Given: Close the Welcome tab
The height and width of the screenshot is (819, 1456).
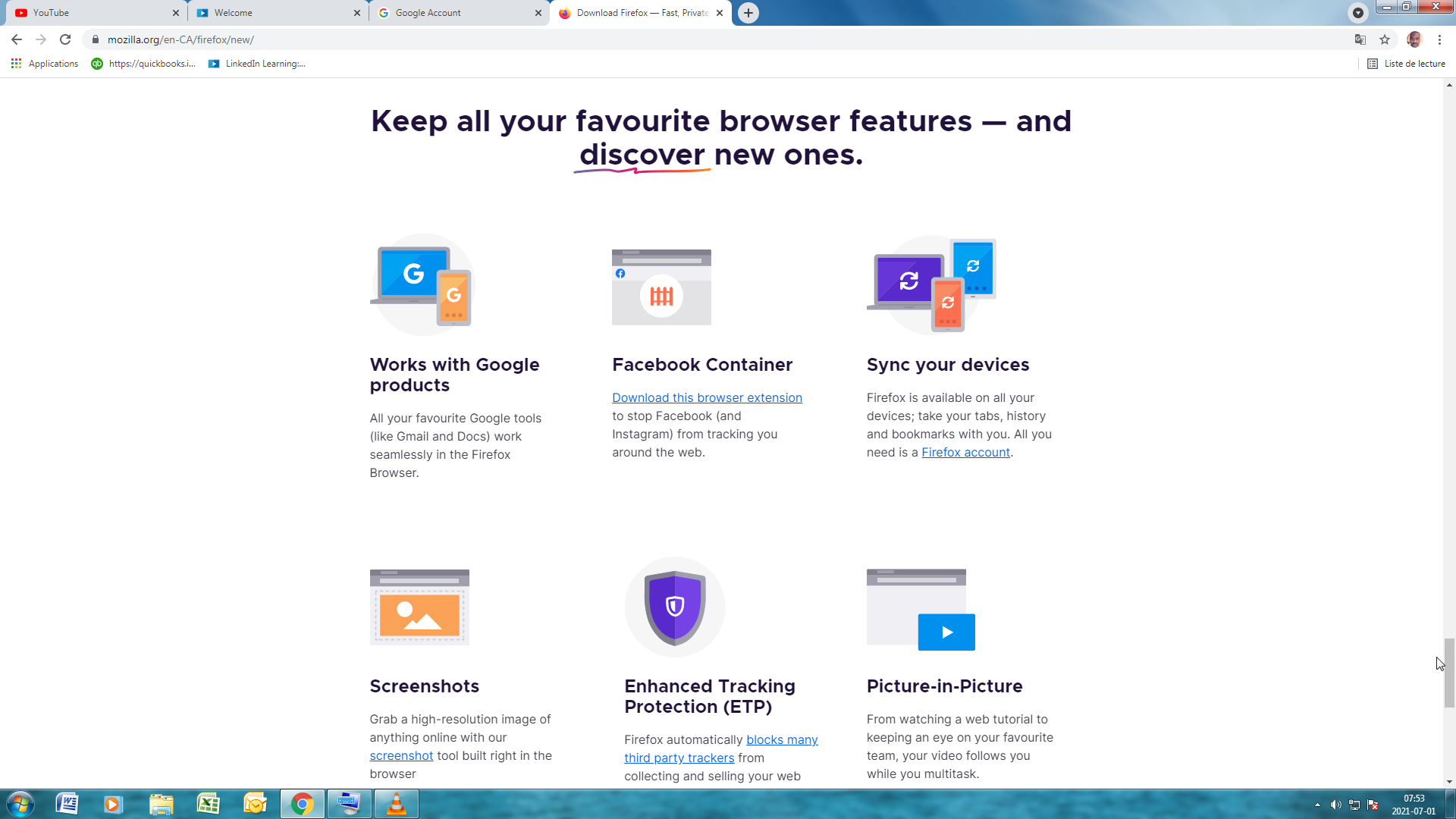Looking at the screenshot, I should tap(357, 13).
